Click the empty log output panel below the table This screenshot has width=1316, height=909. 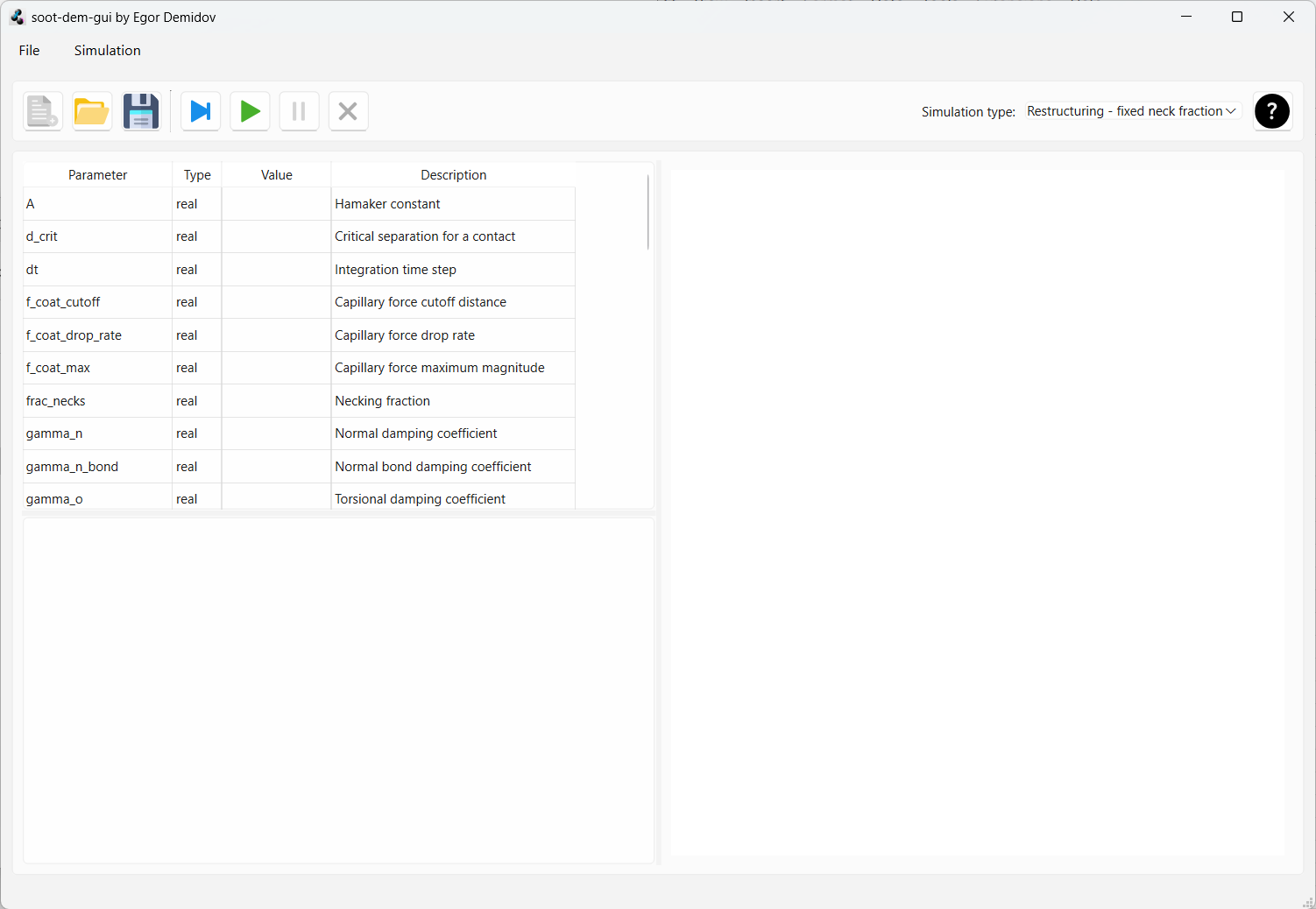tap(339, 691)
